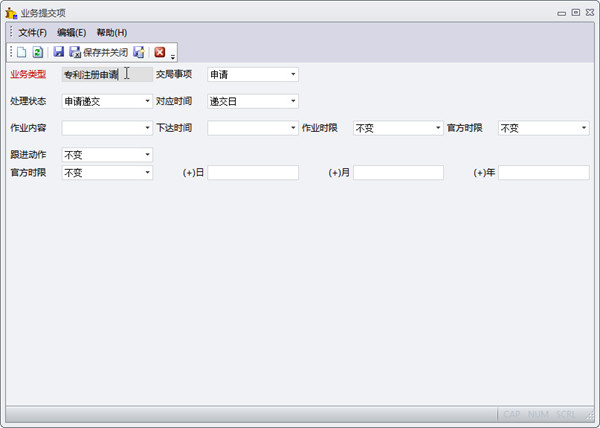
Task: Click the (+)日 input field
Action: pos(253,173)
